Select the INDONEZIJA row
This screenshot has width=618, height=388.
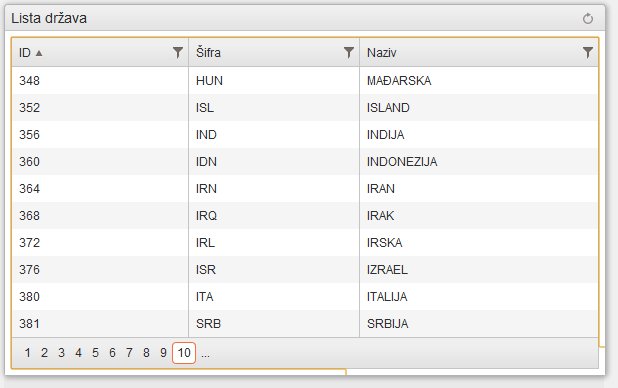click(x=305, y=162)
